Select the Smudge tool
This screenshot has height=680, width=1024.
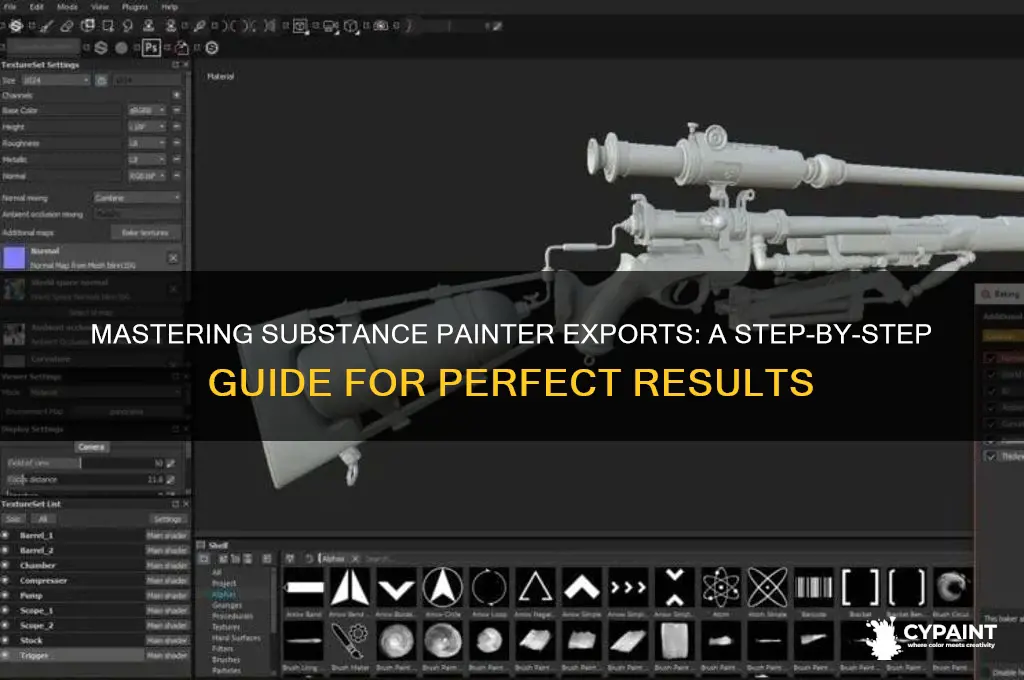coord(128,26)
